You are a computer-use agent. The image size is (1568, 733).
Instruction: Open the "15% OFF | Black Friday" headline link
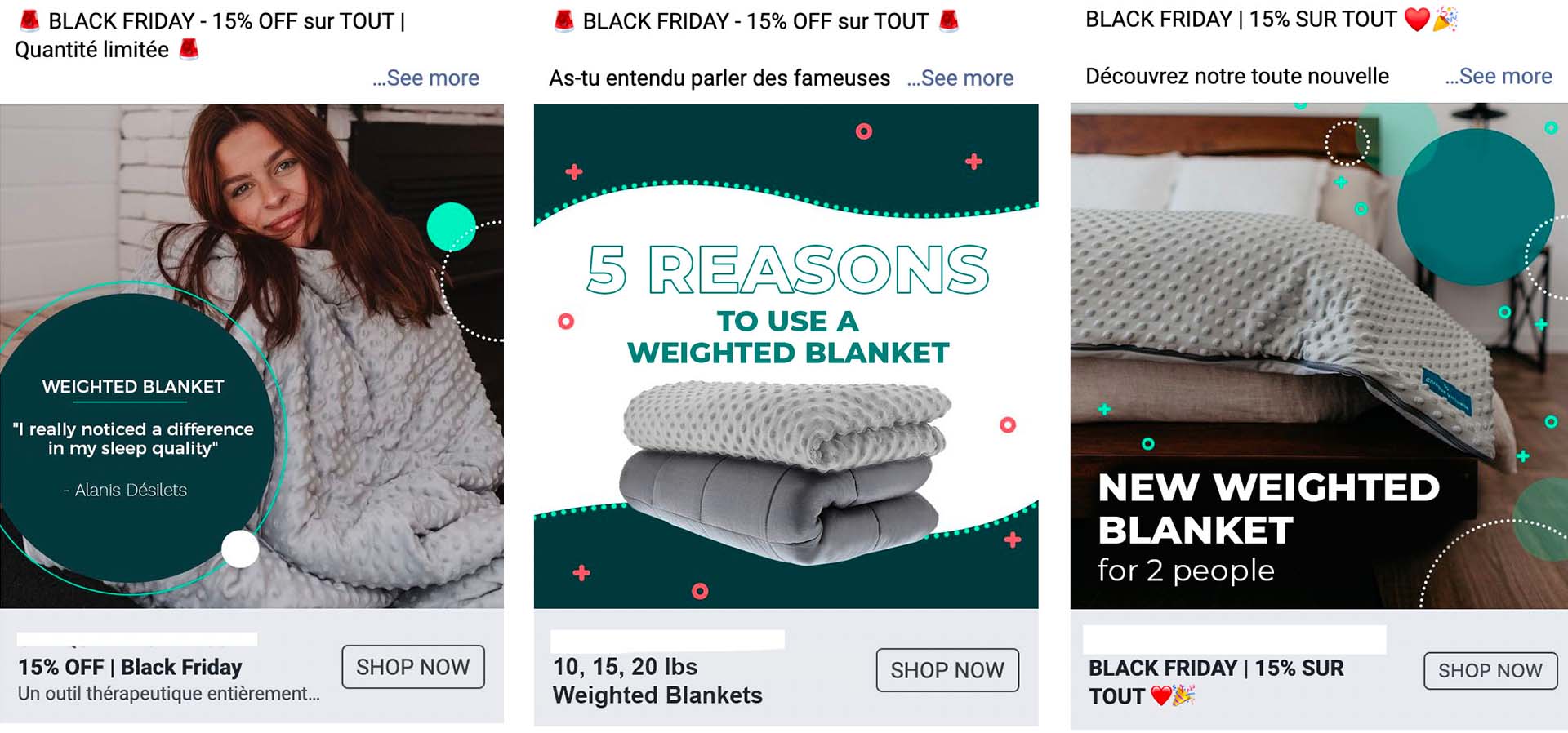click(131, 668)
